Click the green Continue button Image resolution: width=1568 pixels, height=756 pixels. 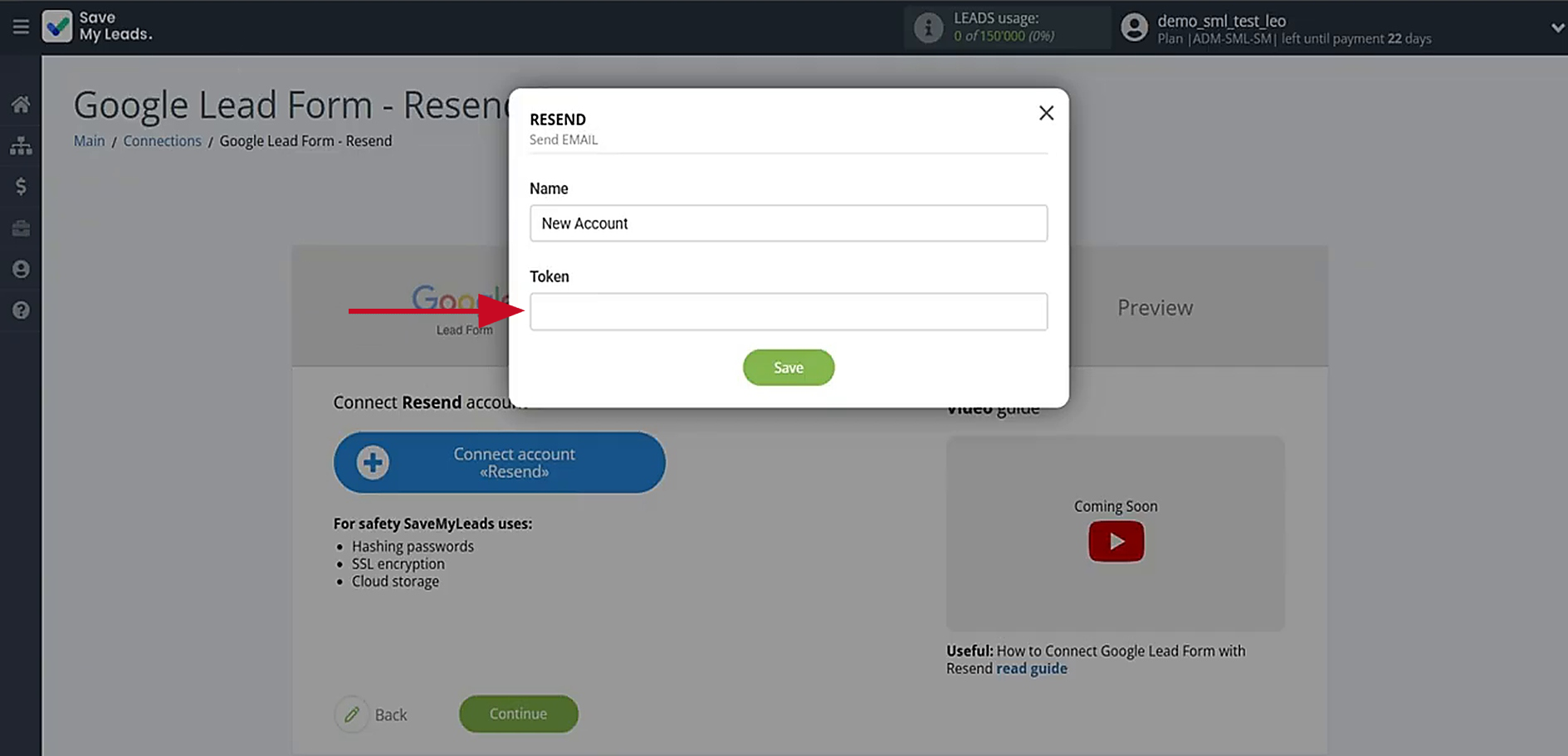(519, 714)
